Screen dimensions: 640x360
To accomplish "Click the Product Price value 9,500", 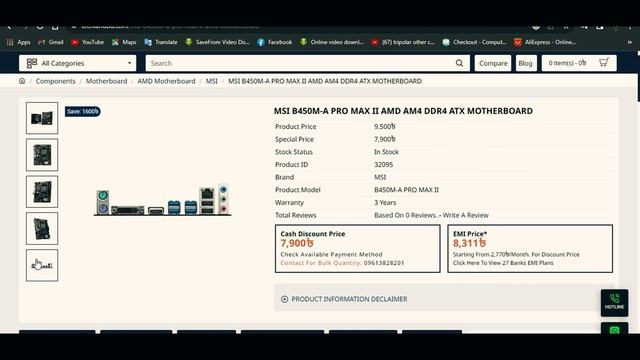I will (x=384, y=127).
